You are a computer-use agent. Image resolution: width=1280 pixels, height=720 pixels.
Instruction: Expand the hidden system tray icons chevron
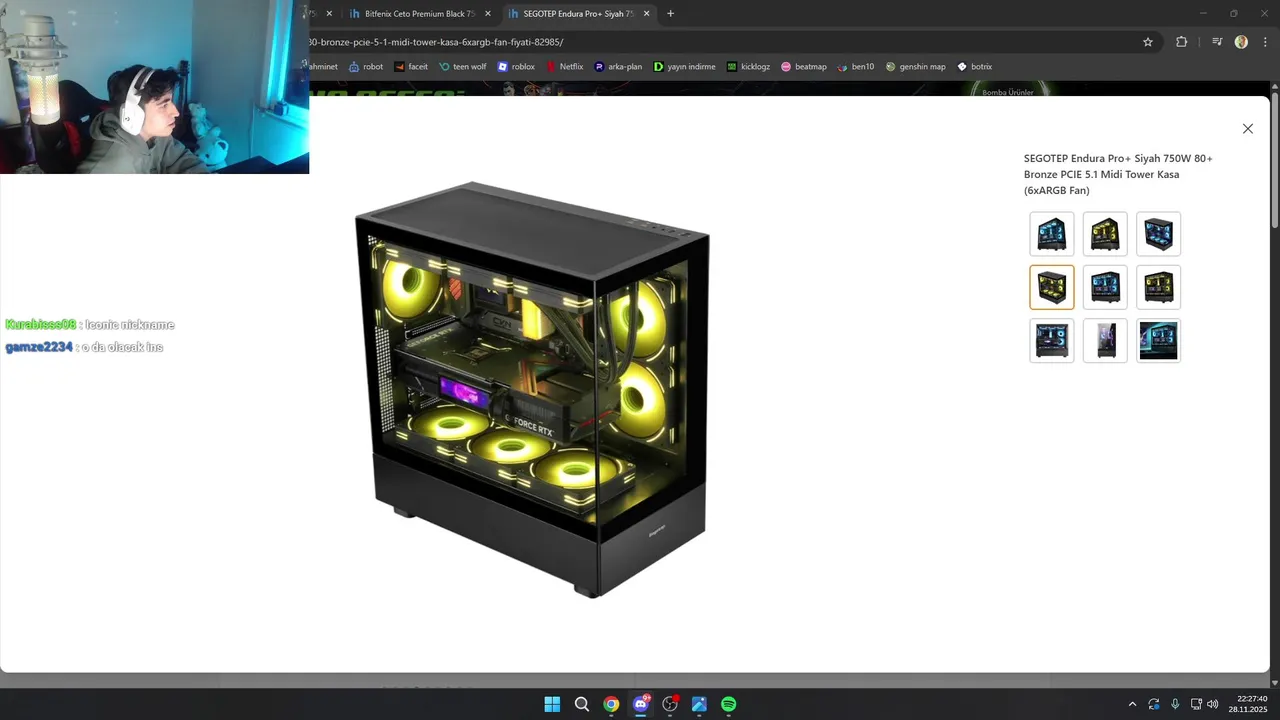(1132, 704)
